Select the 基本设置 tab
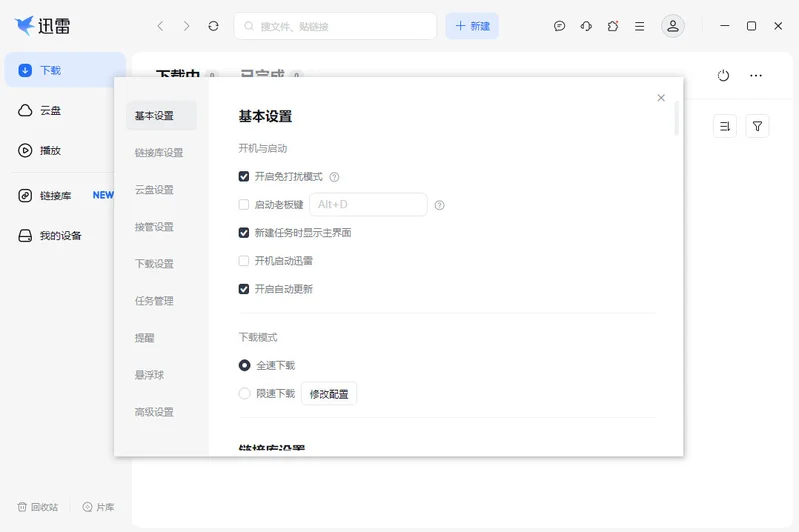The width and height of the screenshot is (799, 532). click(x=161, y=116)
